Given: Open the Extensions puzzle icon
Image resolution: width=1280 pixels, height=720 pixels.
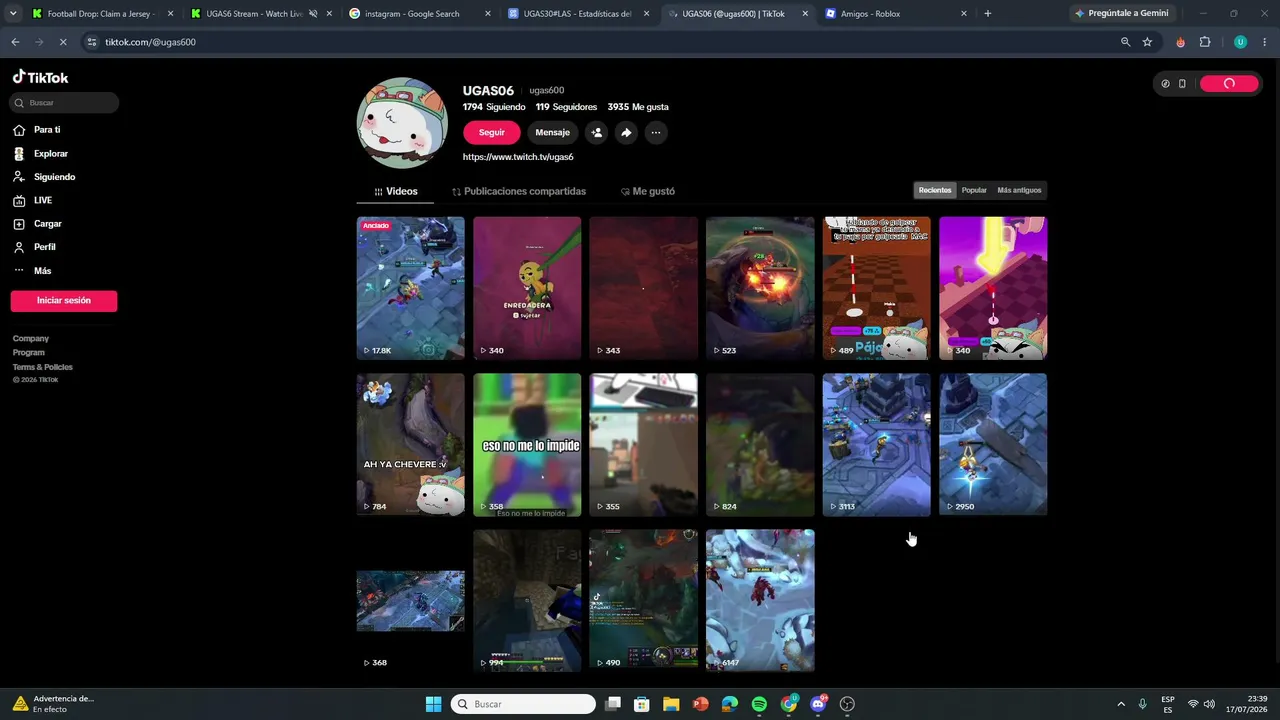Looking at the screenshot, I should pyautogui.click(x=1205, y=42).
